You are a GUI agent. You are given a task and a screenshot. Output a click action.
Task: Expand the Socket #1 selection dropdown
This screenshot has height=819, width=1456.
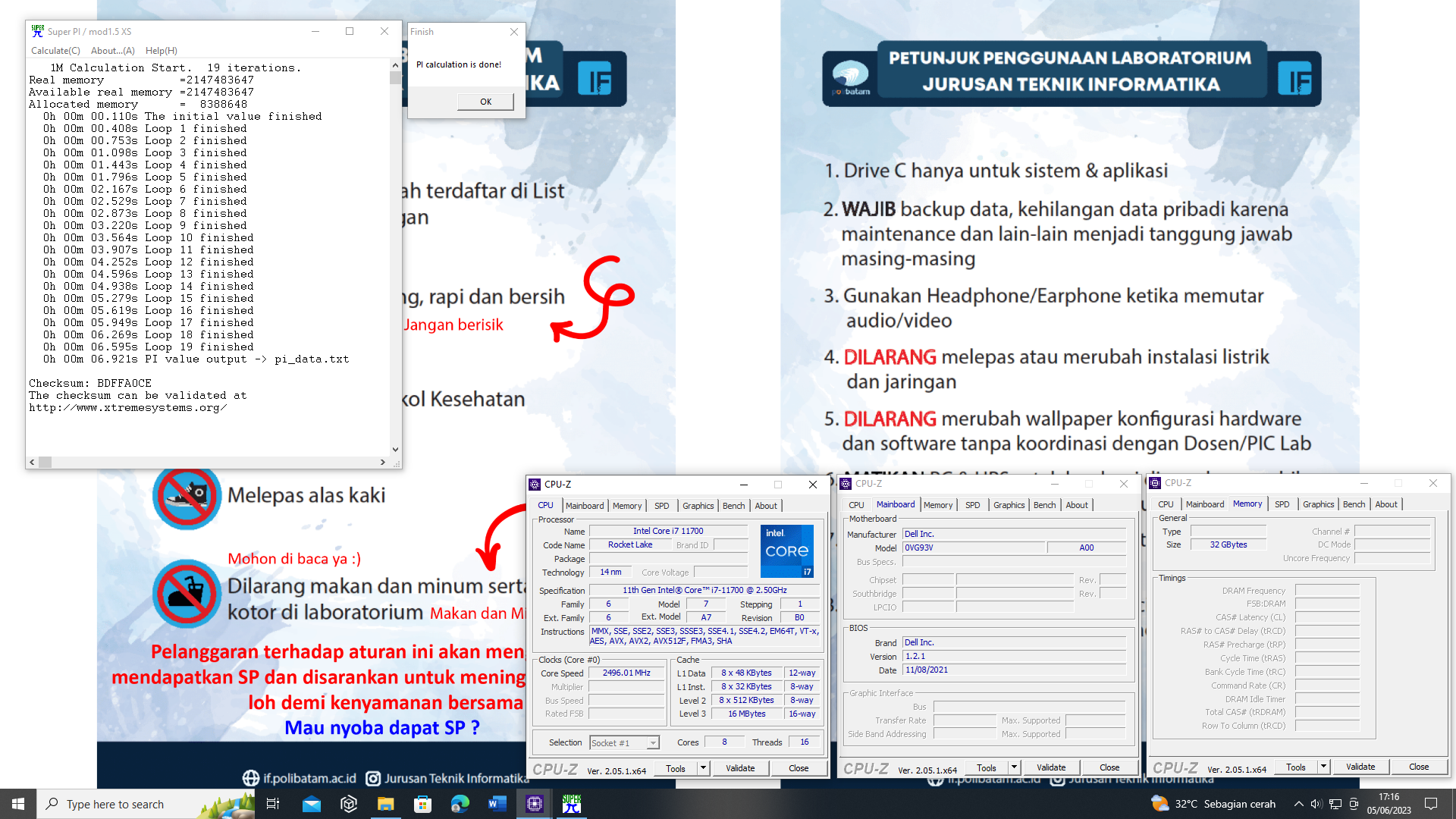pos(653,743)
